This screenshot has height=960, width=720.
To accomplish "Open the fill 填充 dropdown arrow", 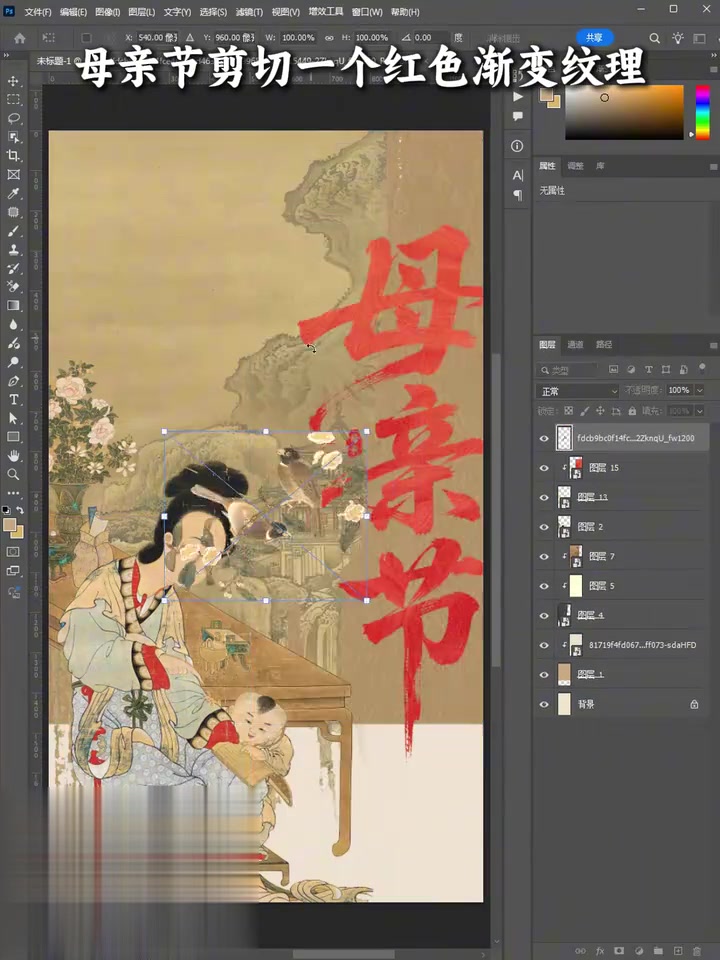I will coord(700,411).
